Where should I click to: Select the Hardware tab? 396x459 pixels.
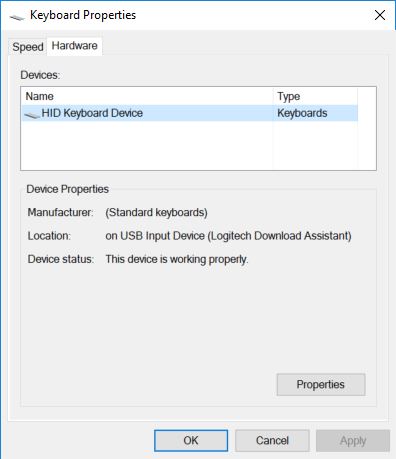[x=74, y=46]
